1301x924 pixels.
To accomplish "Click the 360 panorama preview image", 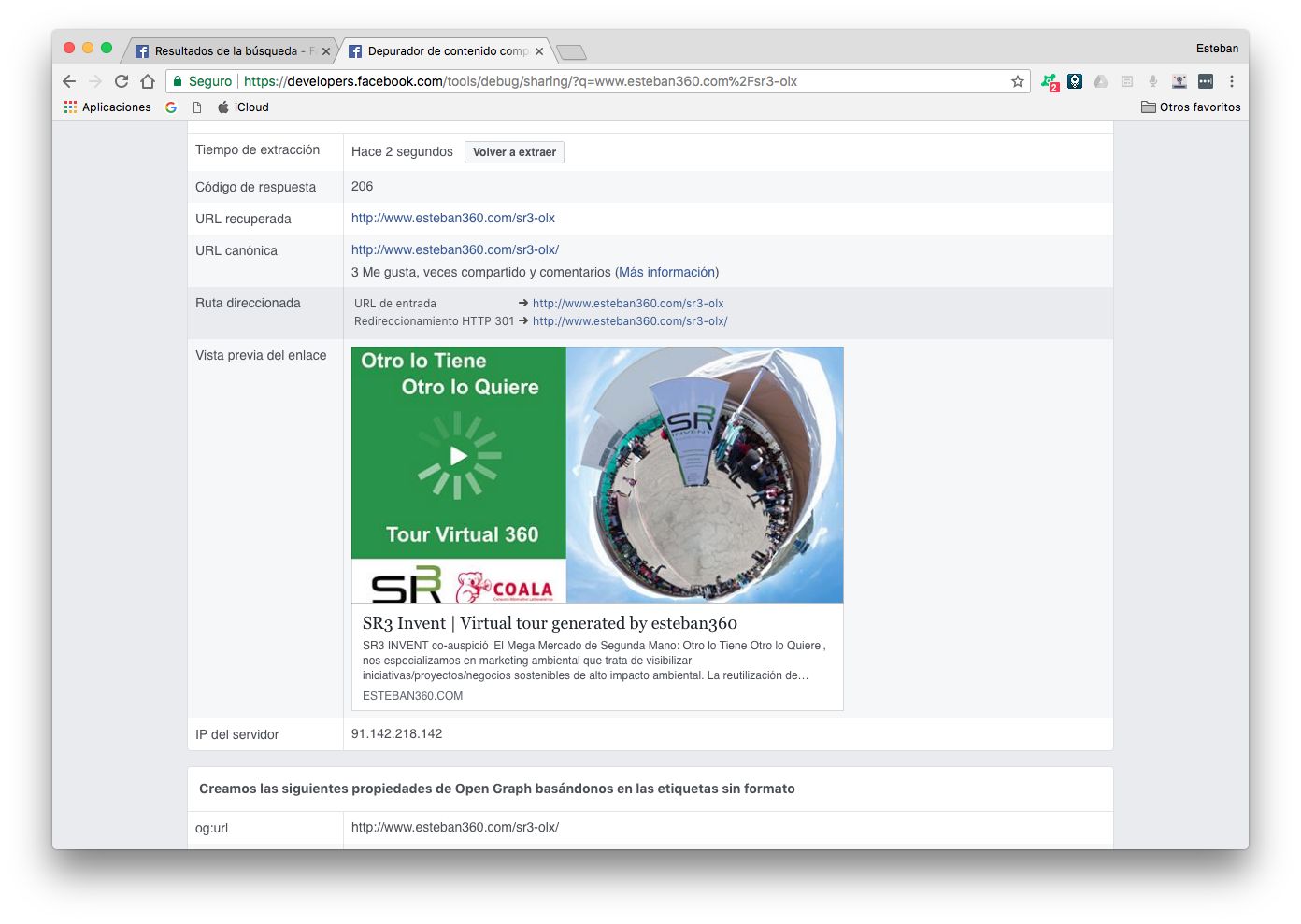I will click(705, 475).
